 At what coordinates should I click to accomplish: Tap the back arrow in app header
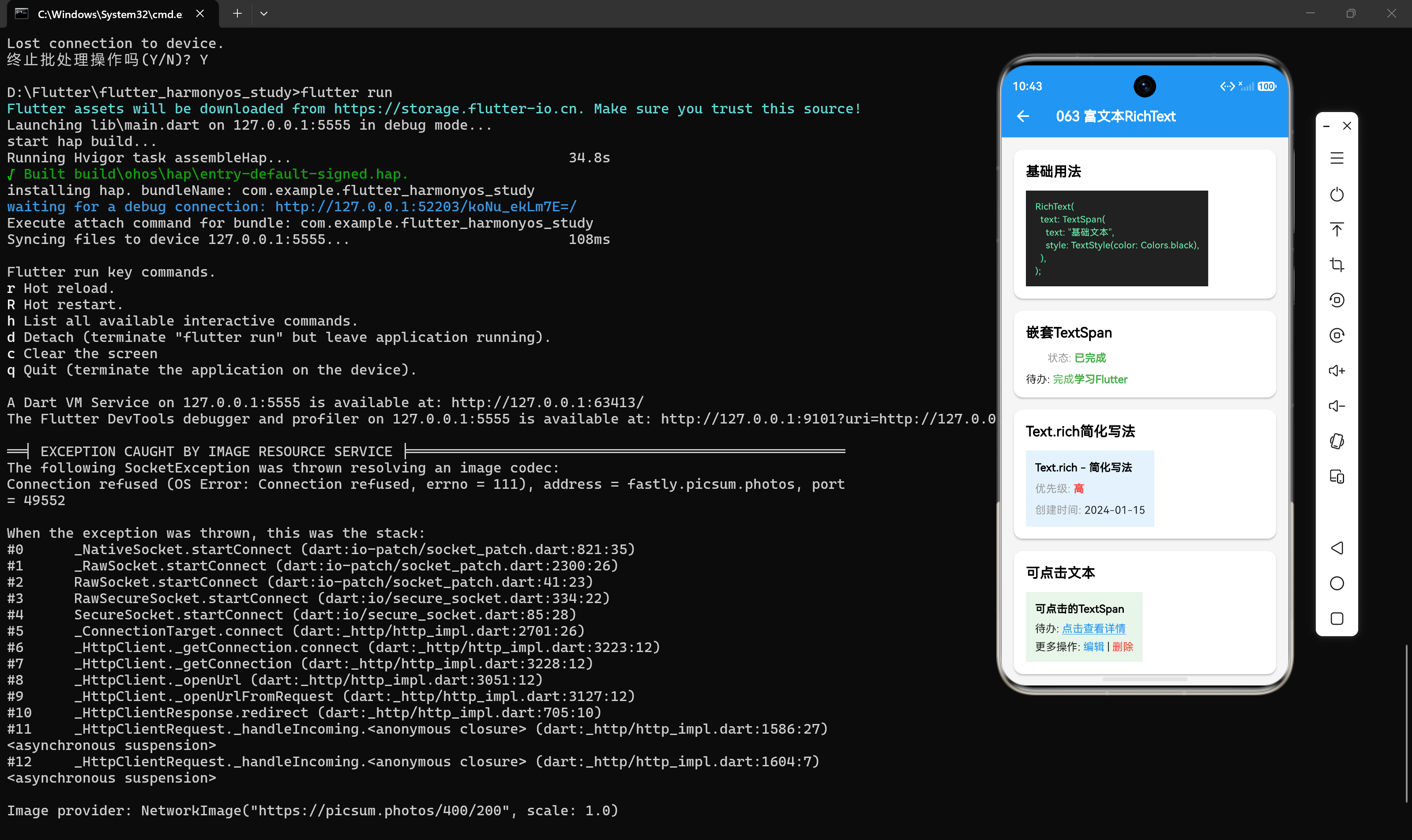coord(1022,116)
